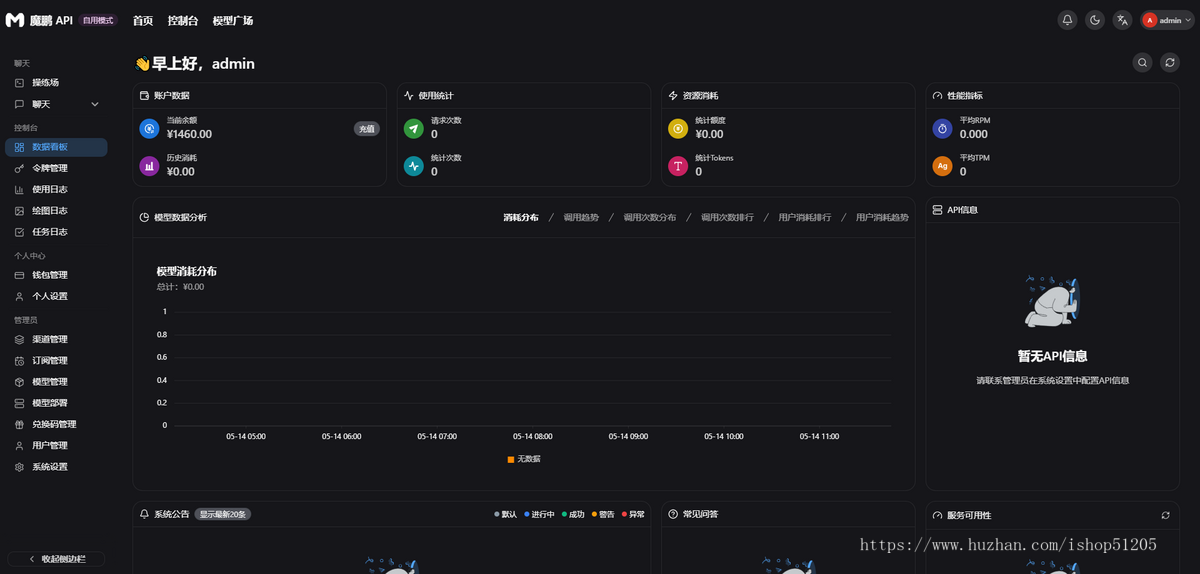The image size is (1200, 574).
Task: Switch to the 用户消耗排行 tab
Action: (x=804, y=217)
